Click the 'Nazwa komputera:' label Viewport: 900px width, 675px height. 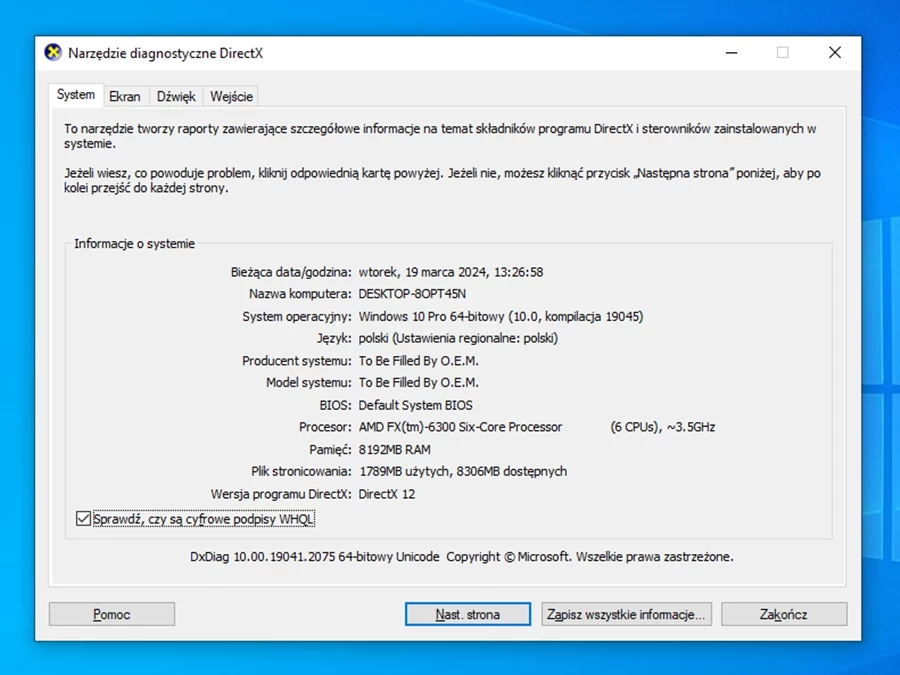point(300,294)
